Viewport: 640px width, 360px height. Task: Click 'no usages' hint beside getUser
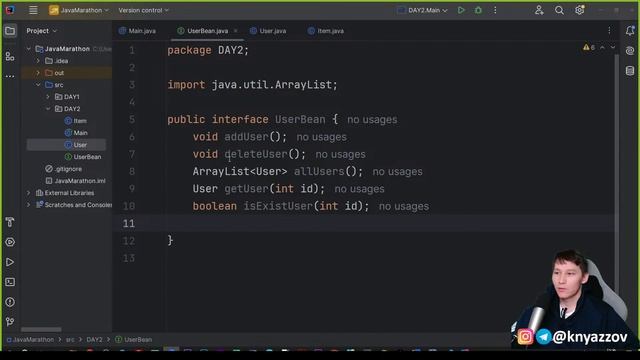click(359, 189)
